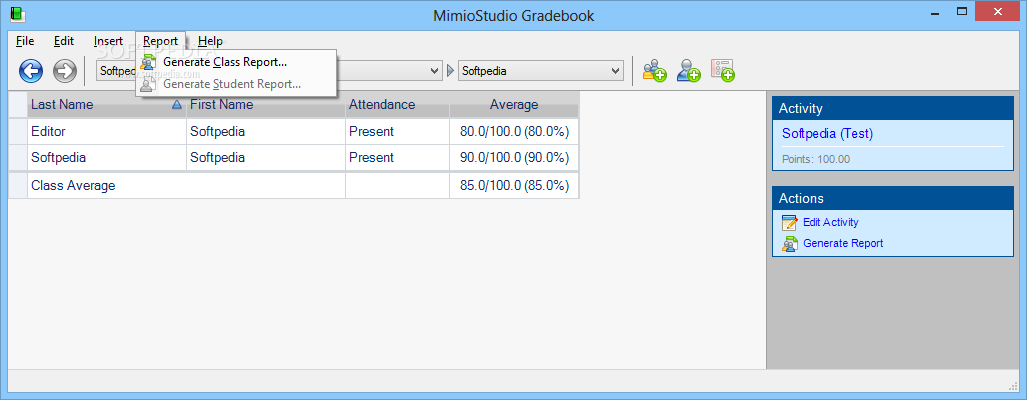Click the Generate Report link
The height and width of the screenshot is (400, 1027).
843,244
